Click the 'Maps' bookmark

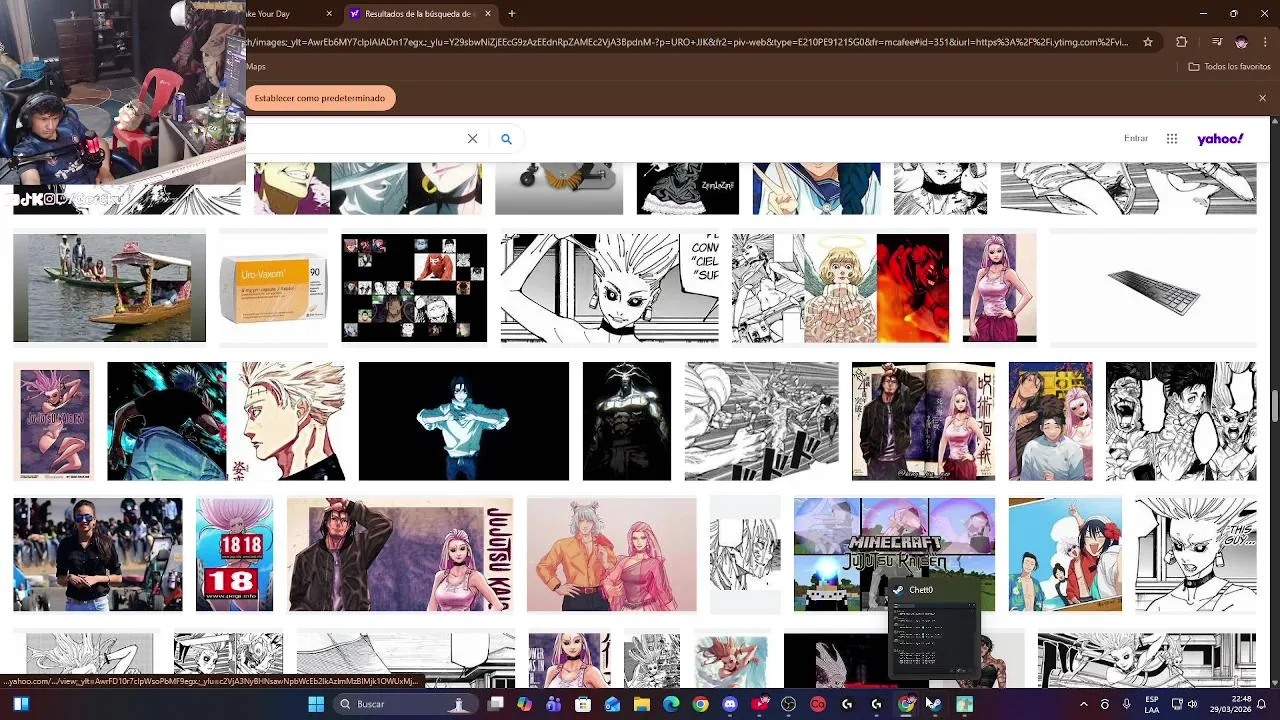click(x=256, y=67)
